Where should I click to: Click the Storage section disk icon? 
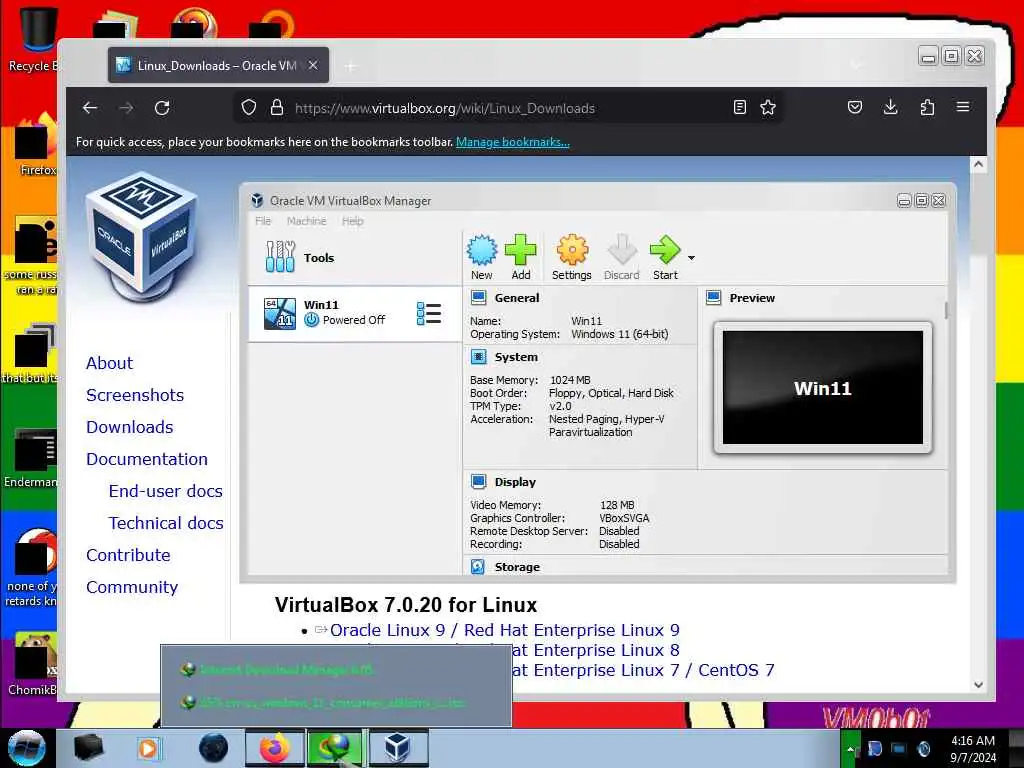478,567
